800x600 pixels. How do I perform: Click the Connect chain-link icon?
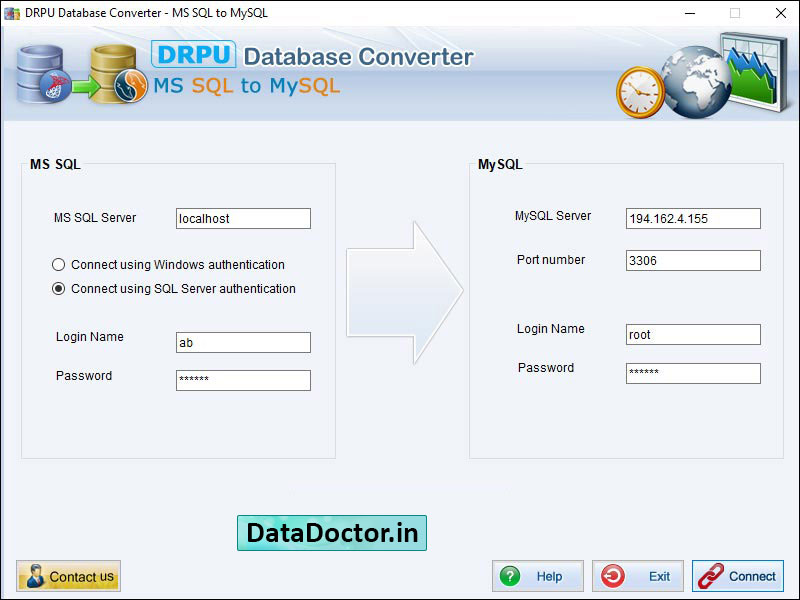(712, 575)
